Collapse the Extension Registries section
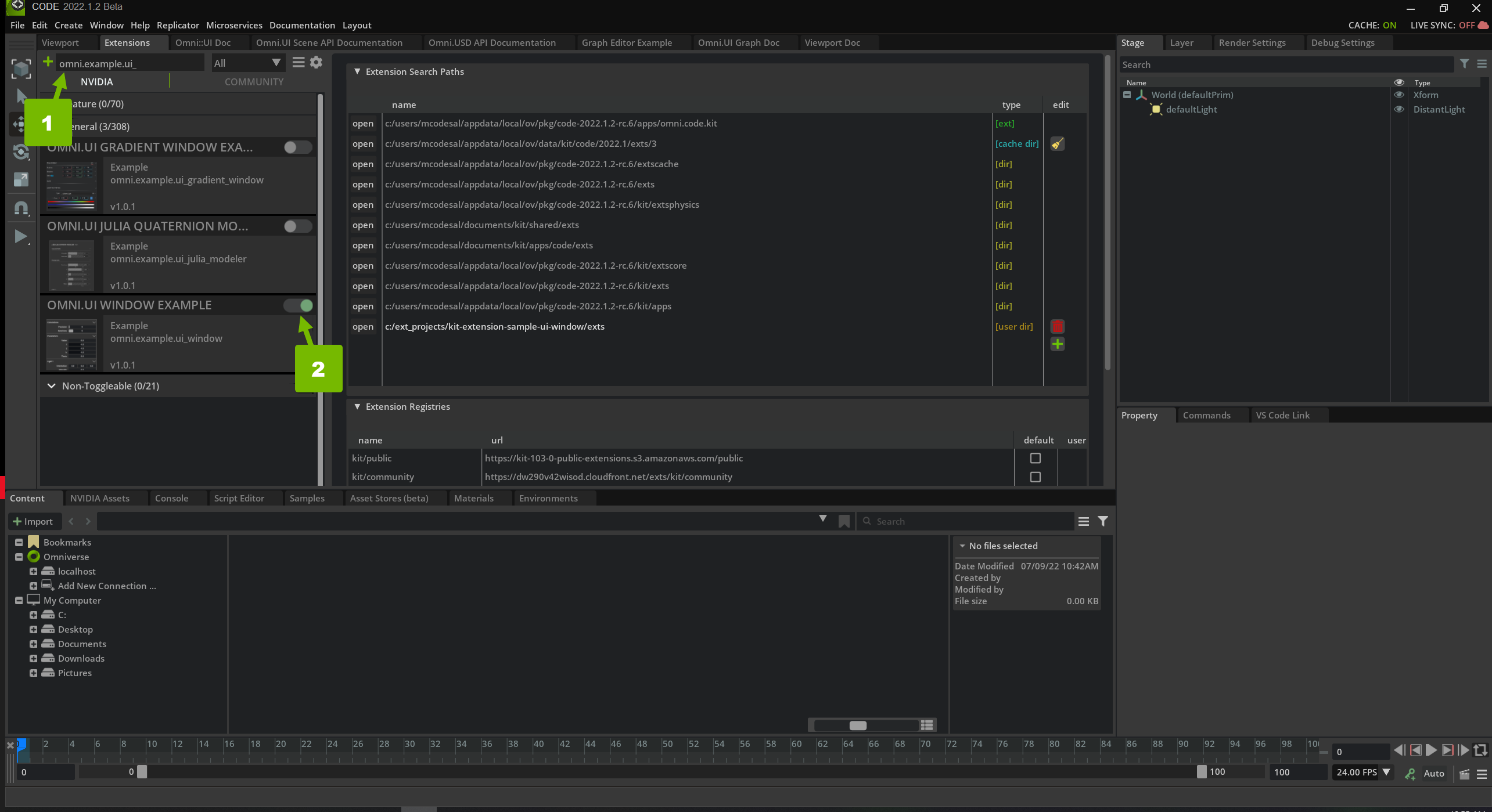Image resolution: width=1492 pixels, height=812 pixels. [357, 407]
